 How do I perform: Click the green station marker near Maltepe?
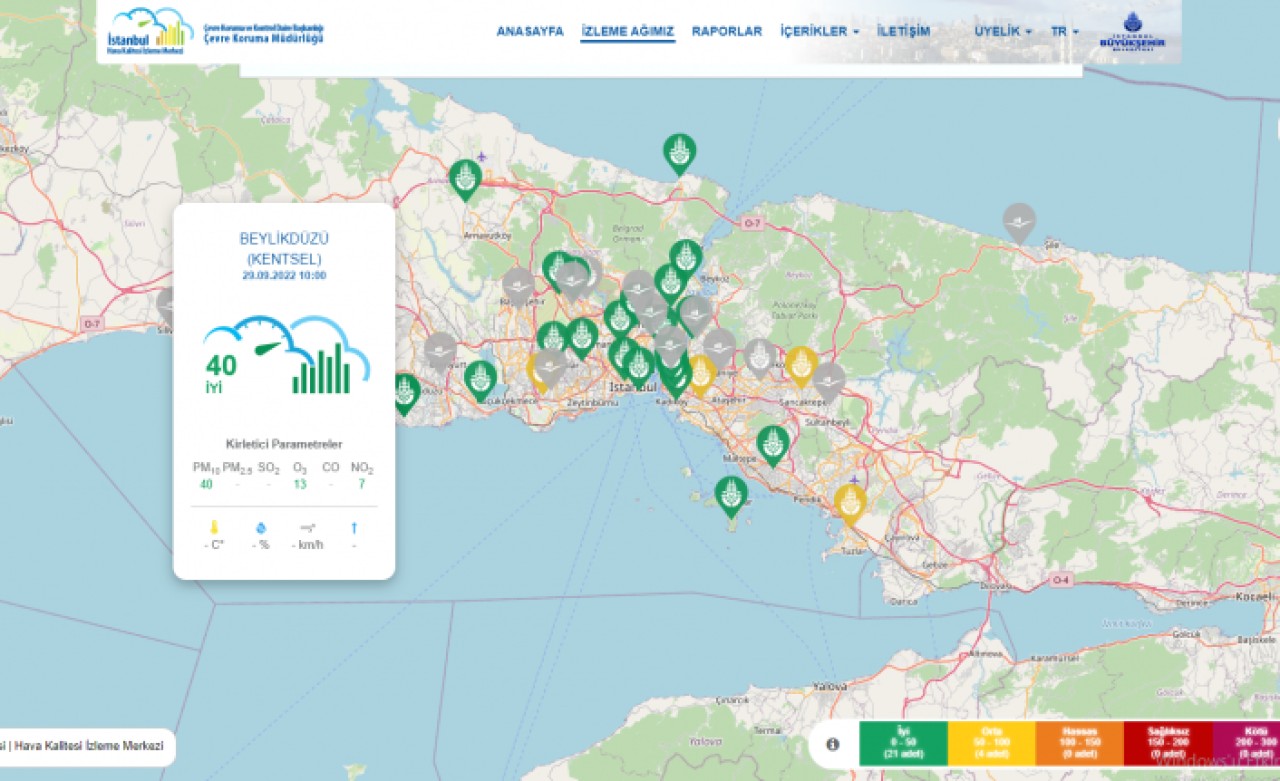click(x=773, y=443)
